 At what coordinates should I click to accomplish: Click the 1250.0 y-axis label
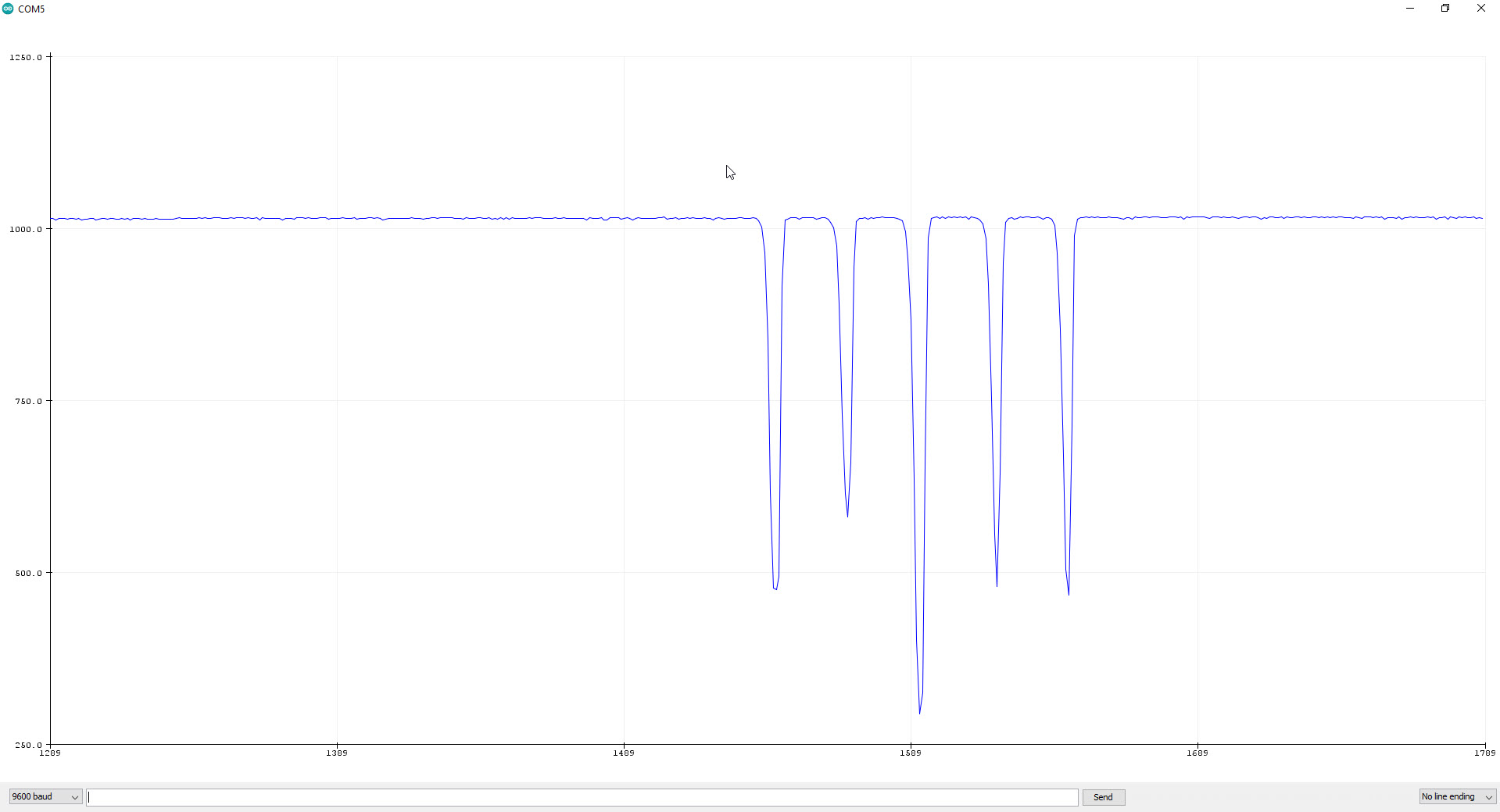coord(26,57)
